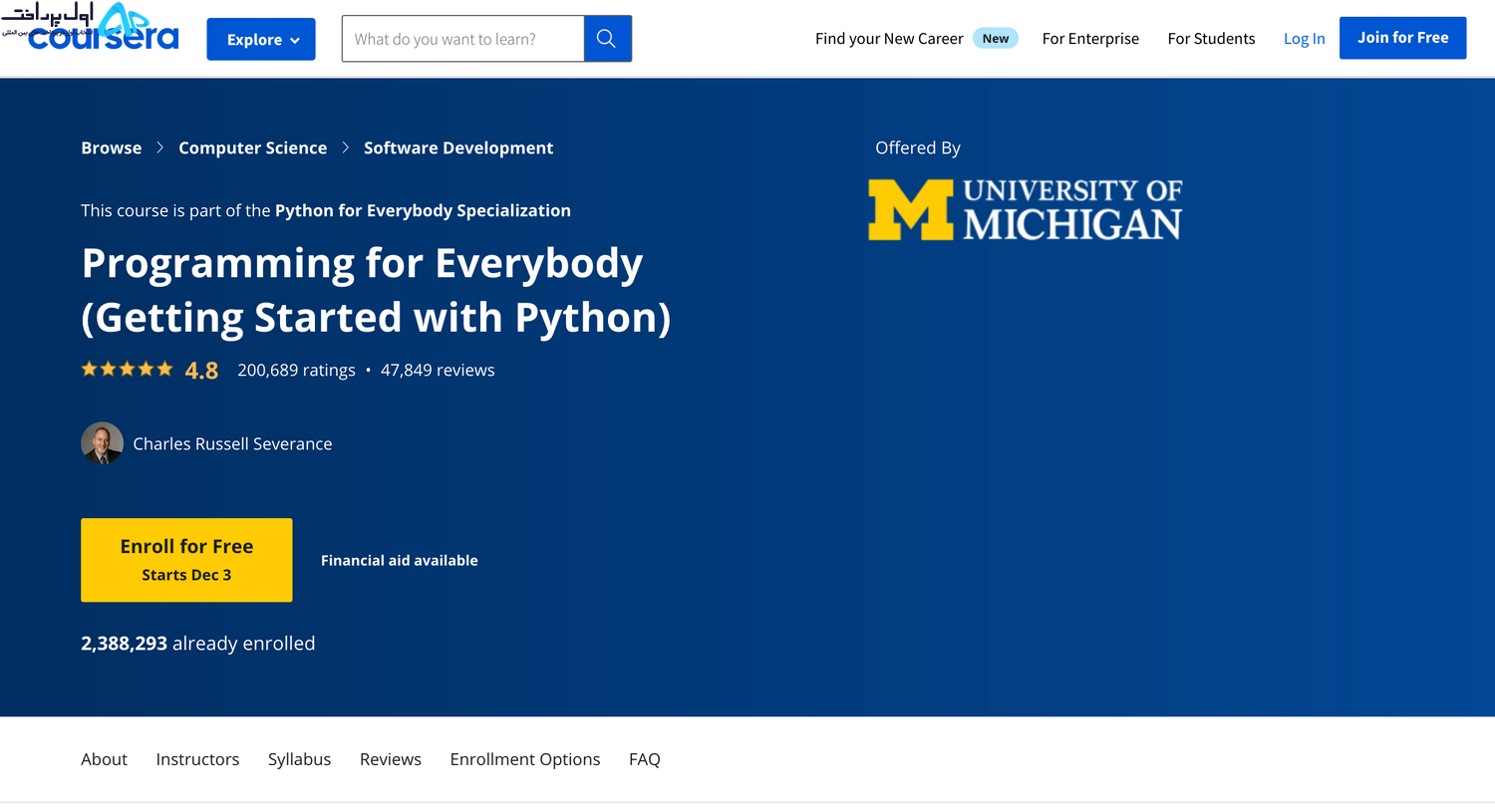Click the course title heading

click(376, 290)
